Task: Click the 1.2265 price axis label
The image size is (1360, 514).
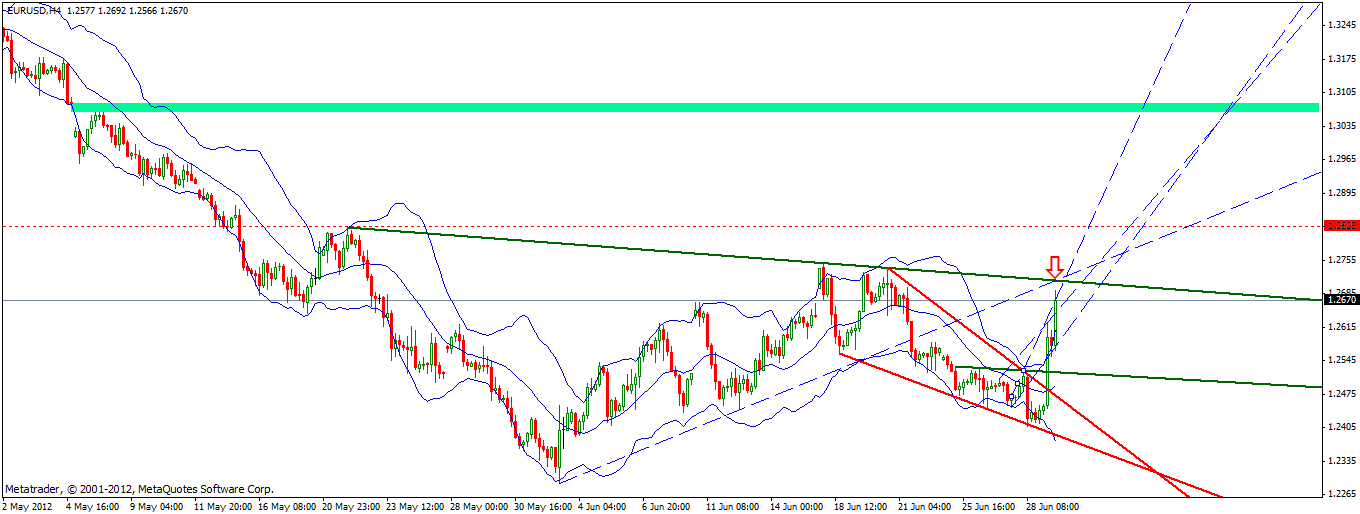Action: click(1340, 494)
